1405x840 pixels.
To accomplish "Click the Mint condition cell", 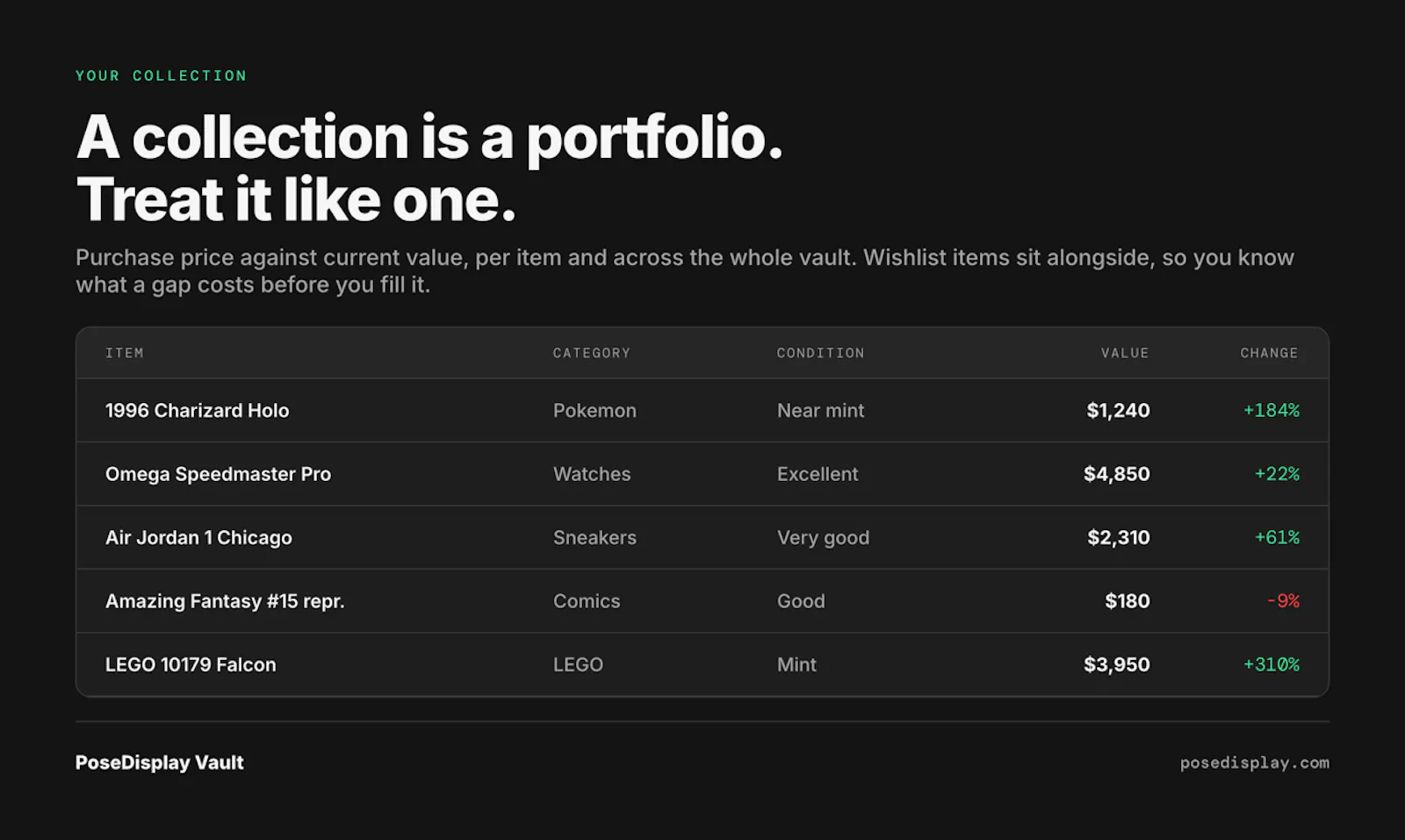I will tap(796, 664).
